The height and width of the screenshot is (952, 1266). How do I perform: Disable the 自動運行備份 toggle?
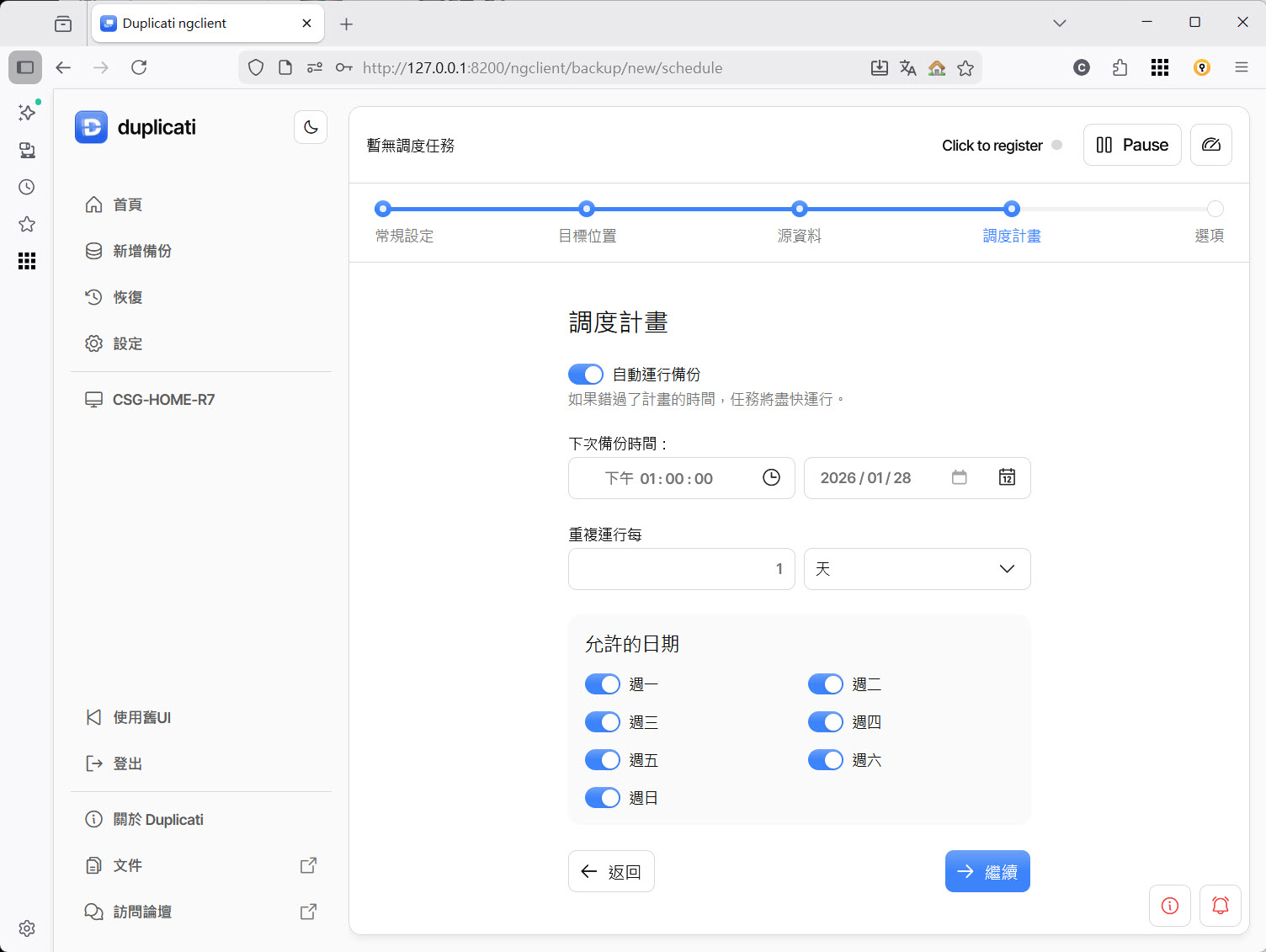586,374
